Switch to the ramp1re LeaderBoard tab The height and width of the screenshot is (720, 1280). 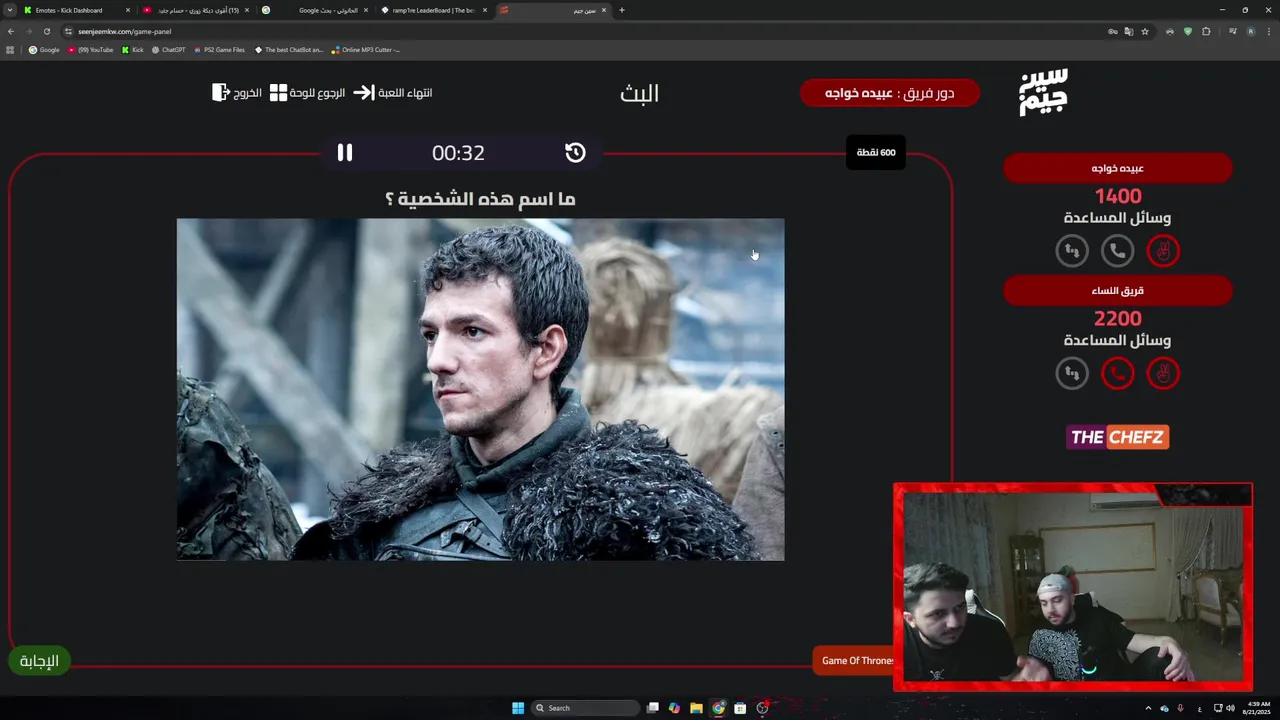433,10
